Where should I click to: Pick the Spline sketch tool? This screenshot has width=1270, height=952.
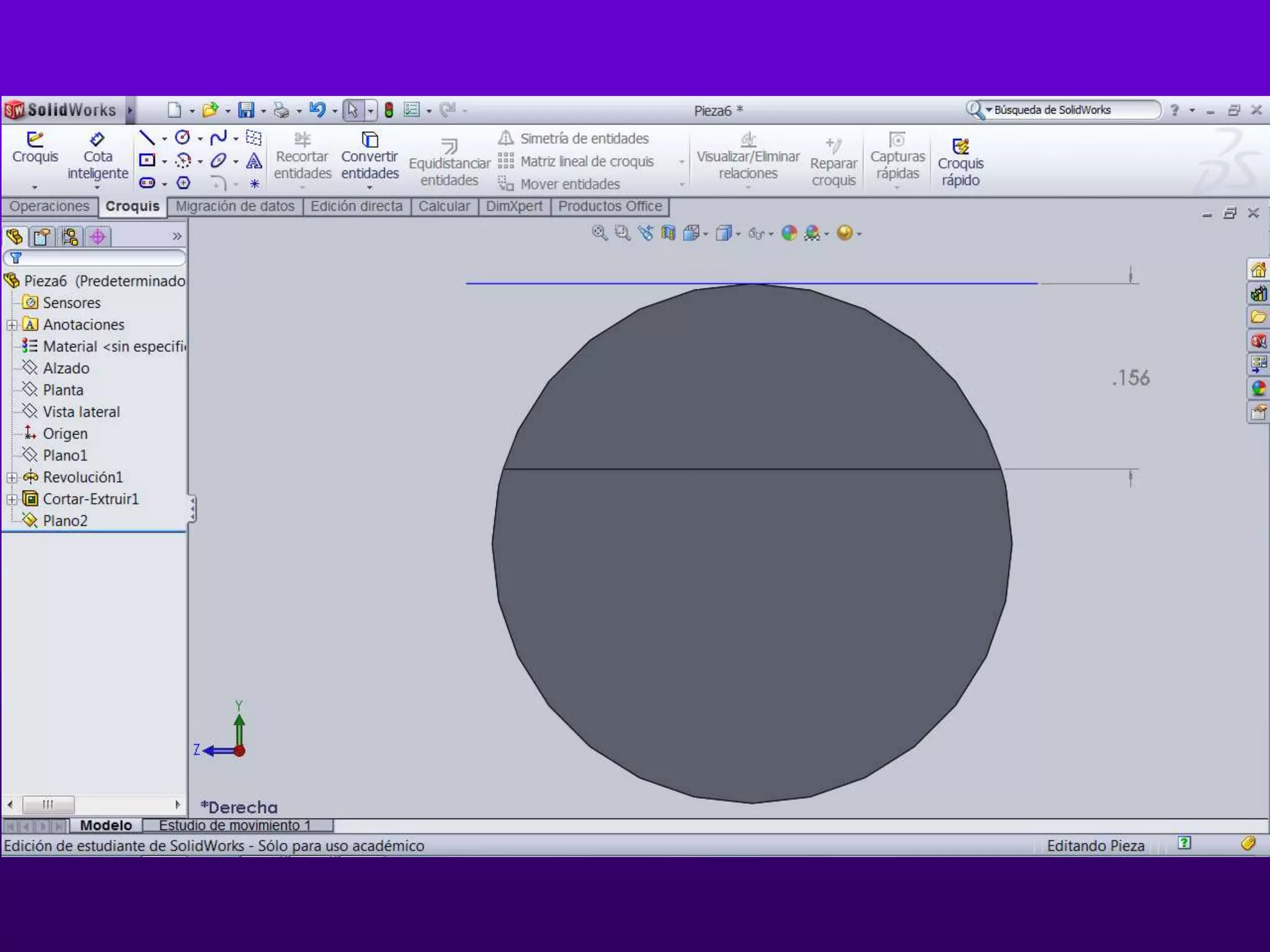point(218,138)
